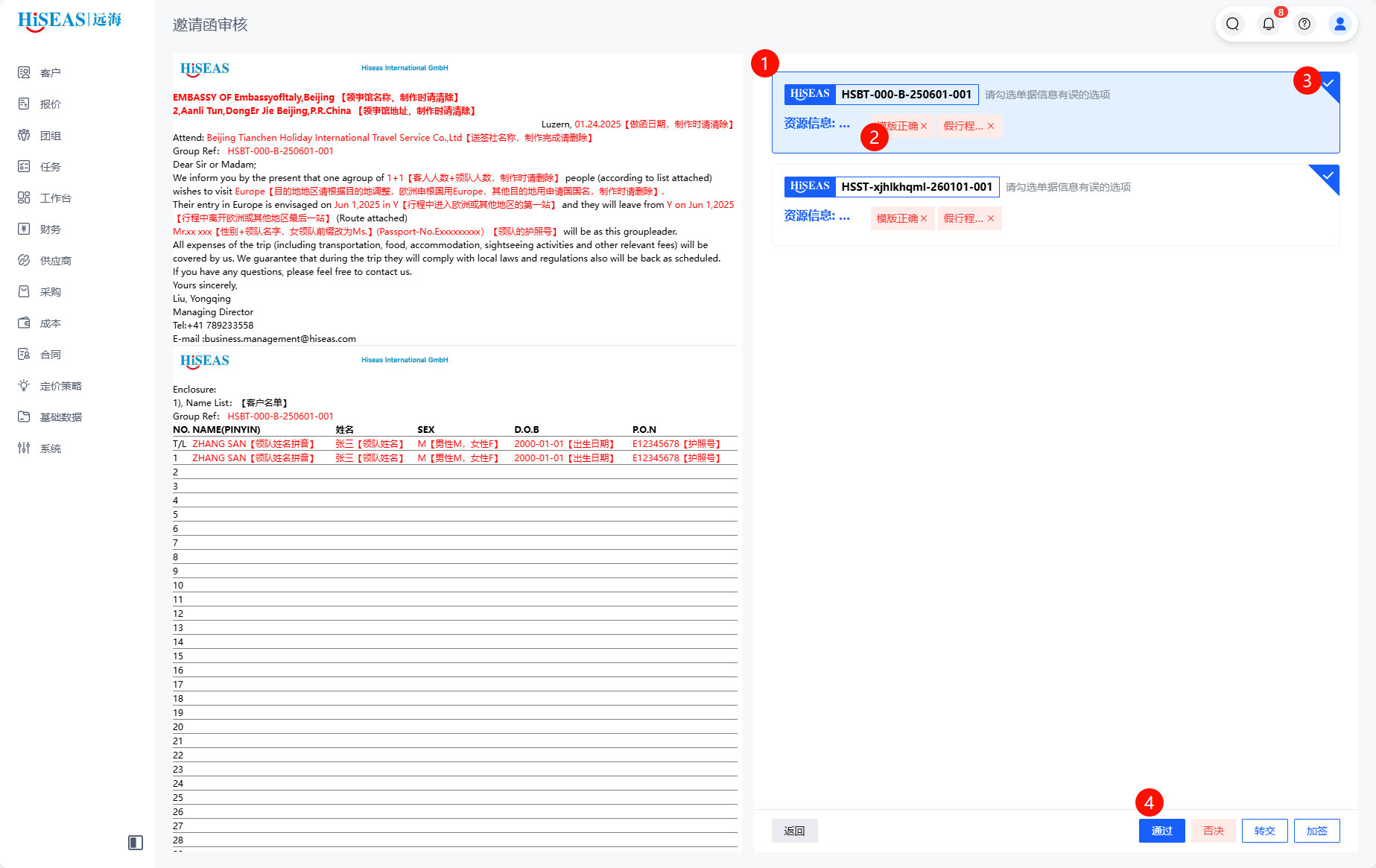Click email business.management@hiseas.com in letter
Image resolution: width=1376 pixels, height=868 pixels.
click(280, 339)
